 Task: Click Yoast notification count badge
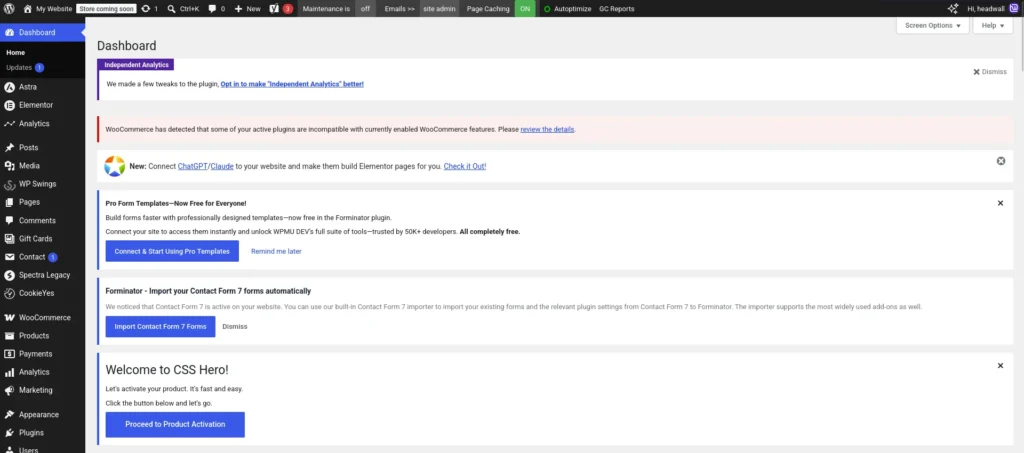coord(287,8)
